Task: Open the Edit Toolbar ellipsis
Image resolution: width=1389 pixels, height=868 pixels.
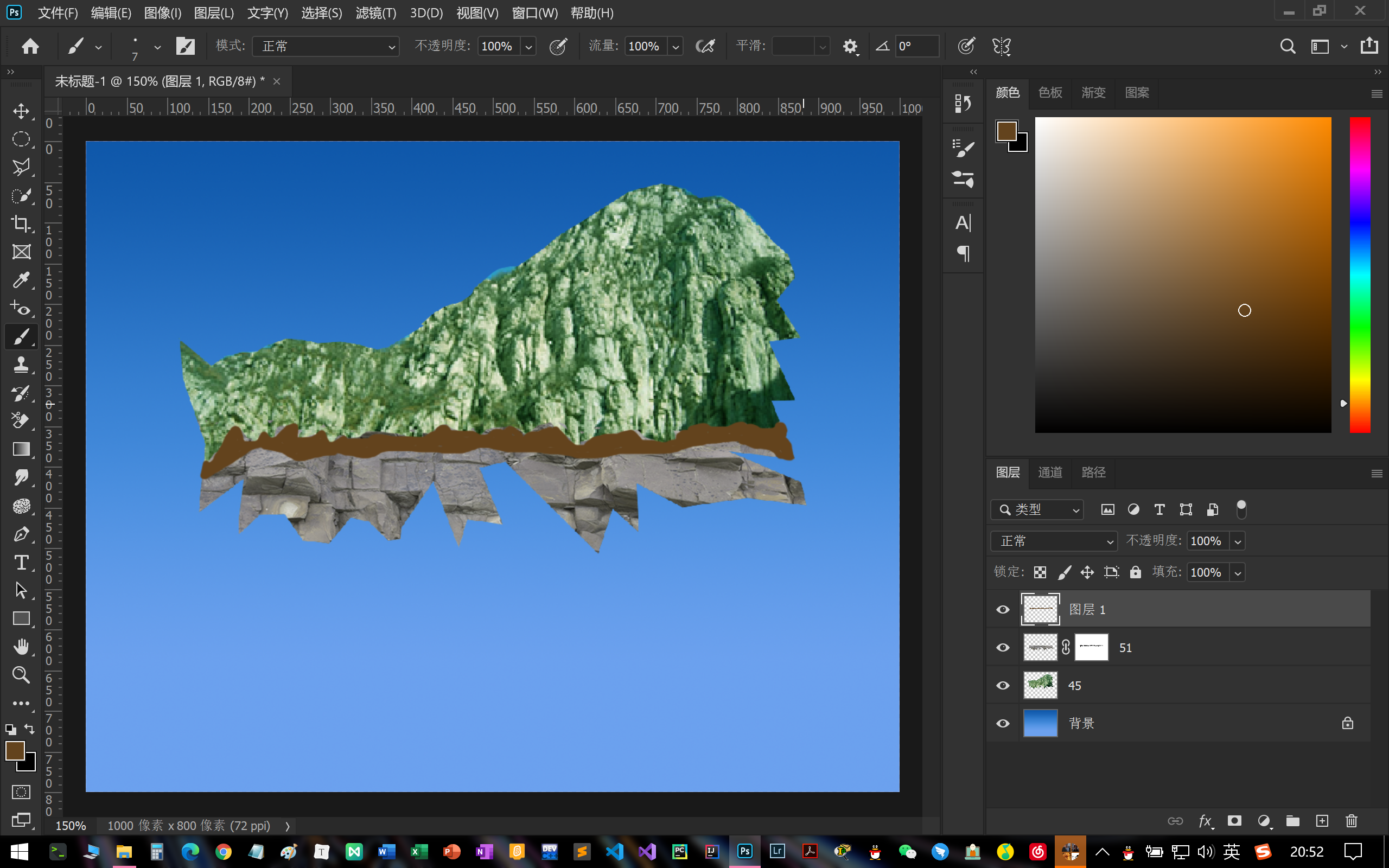Action: [x=21, y=703]
